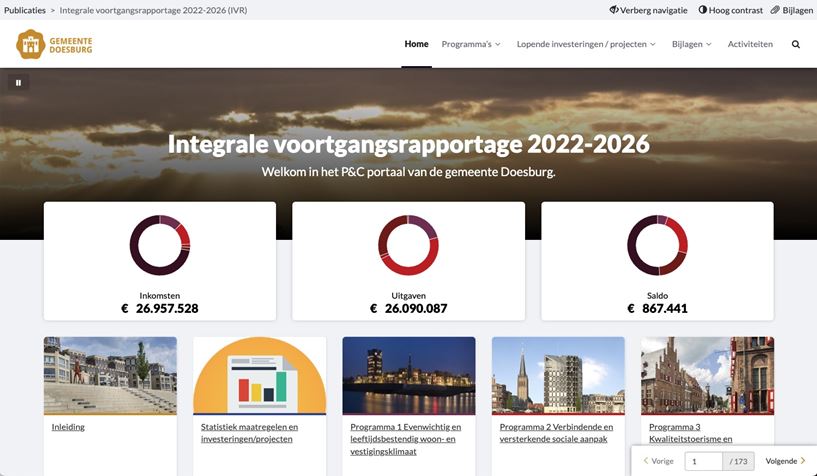Toggle Verberg navigatie
The height and width of the screenshot is (476, 817).
coord(648,10)
